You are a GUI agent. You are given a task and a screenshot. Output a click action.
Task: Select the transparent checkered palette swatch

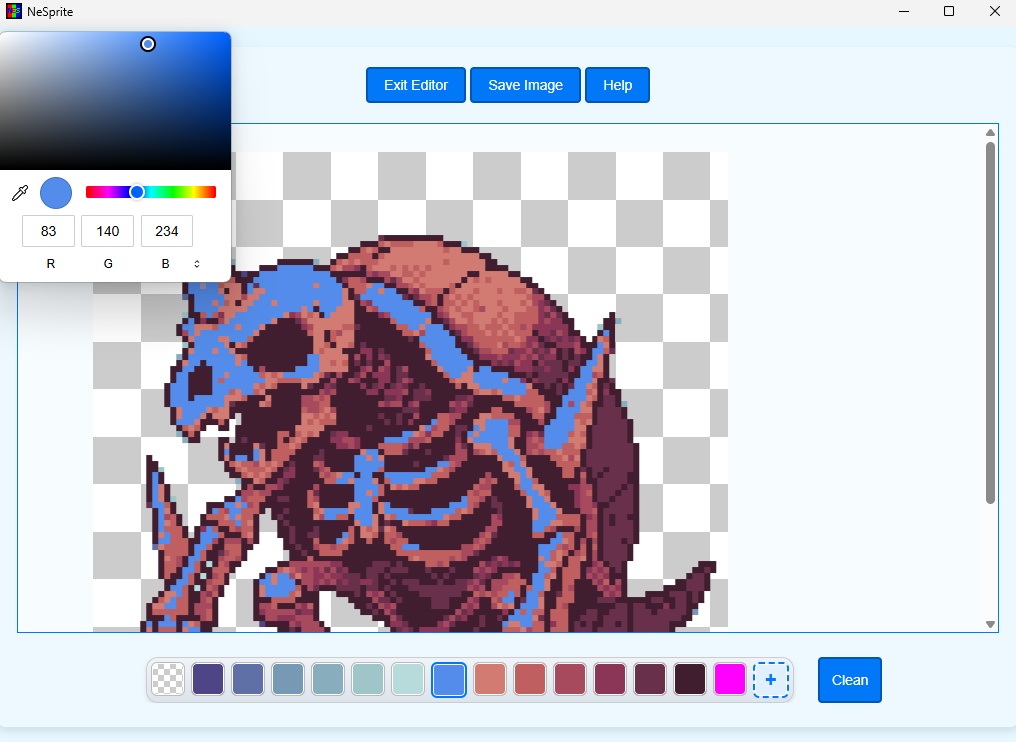pyautogui.click(x=168, y=680)
